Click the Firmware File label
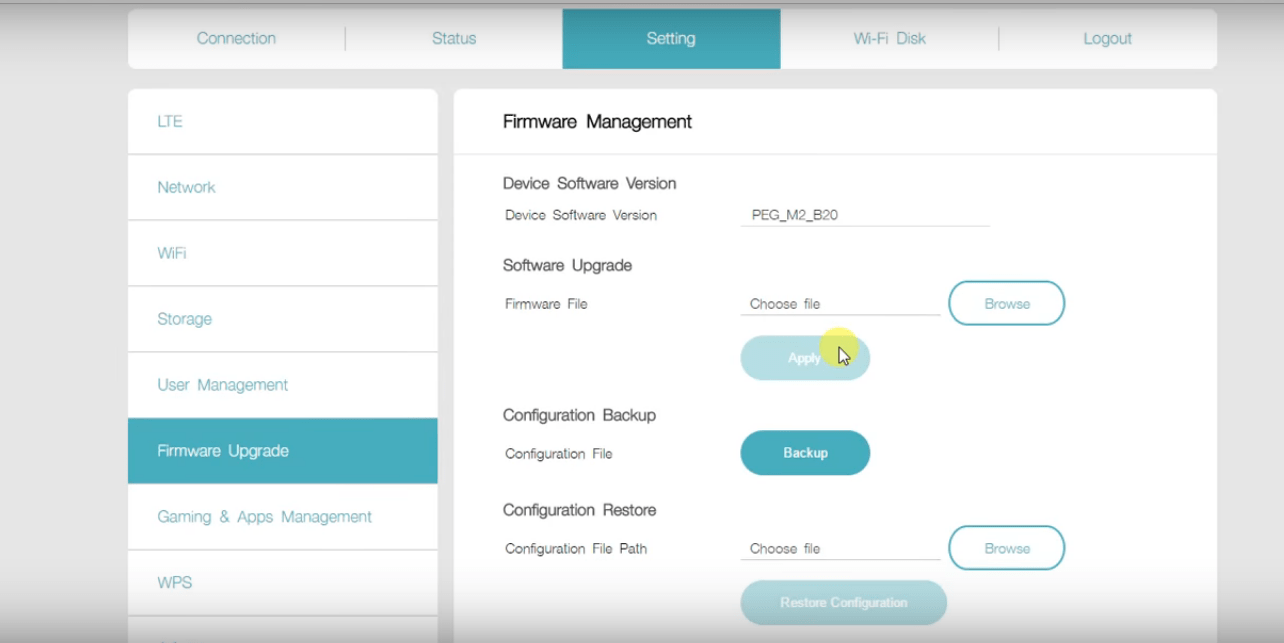1284x643 pixels. 546,304
